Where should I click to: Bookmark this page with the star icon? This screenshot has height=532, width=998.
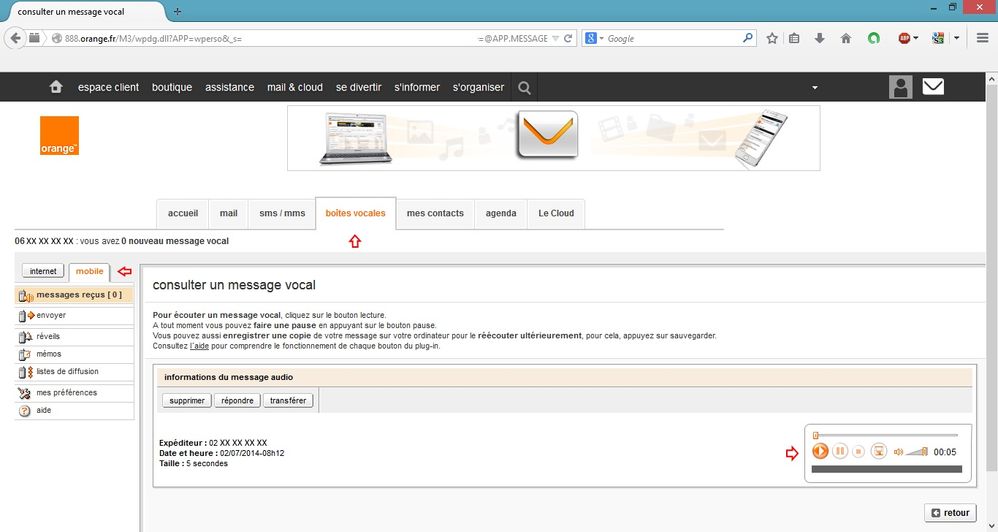tap(772, 38)
